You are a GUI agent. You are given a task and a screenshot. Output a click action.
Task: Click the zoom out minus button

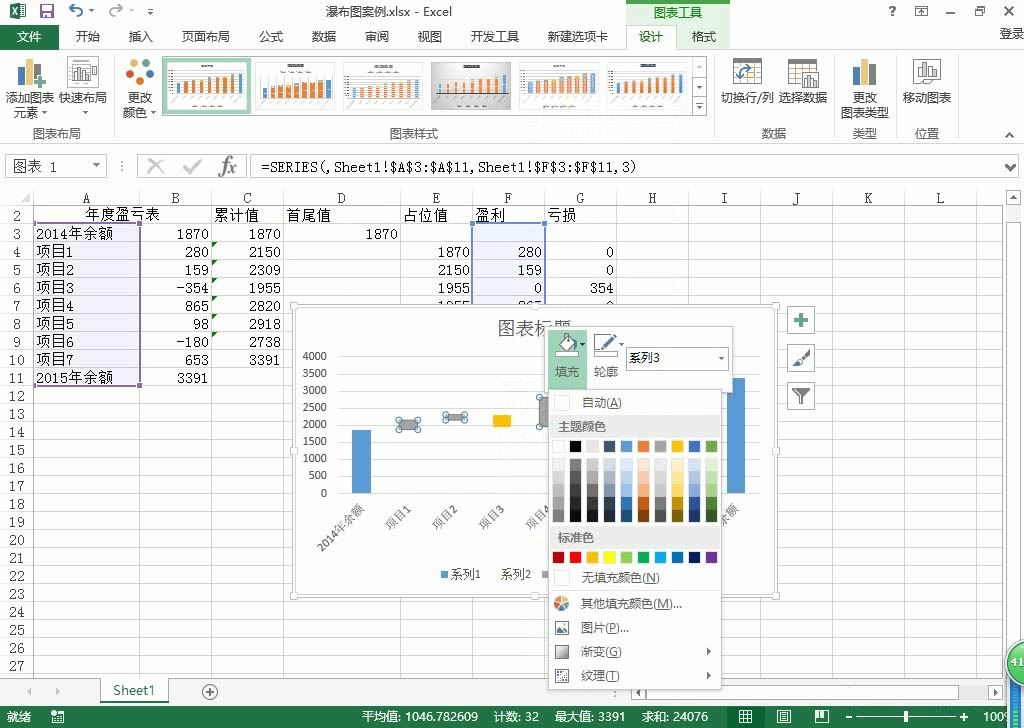point(849,716)
